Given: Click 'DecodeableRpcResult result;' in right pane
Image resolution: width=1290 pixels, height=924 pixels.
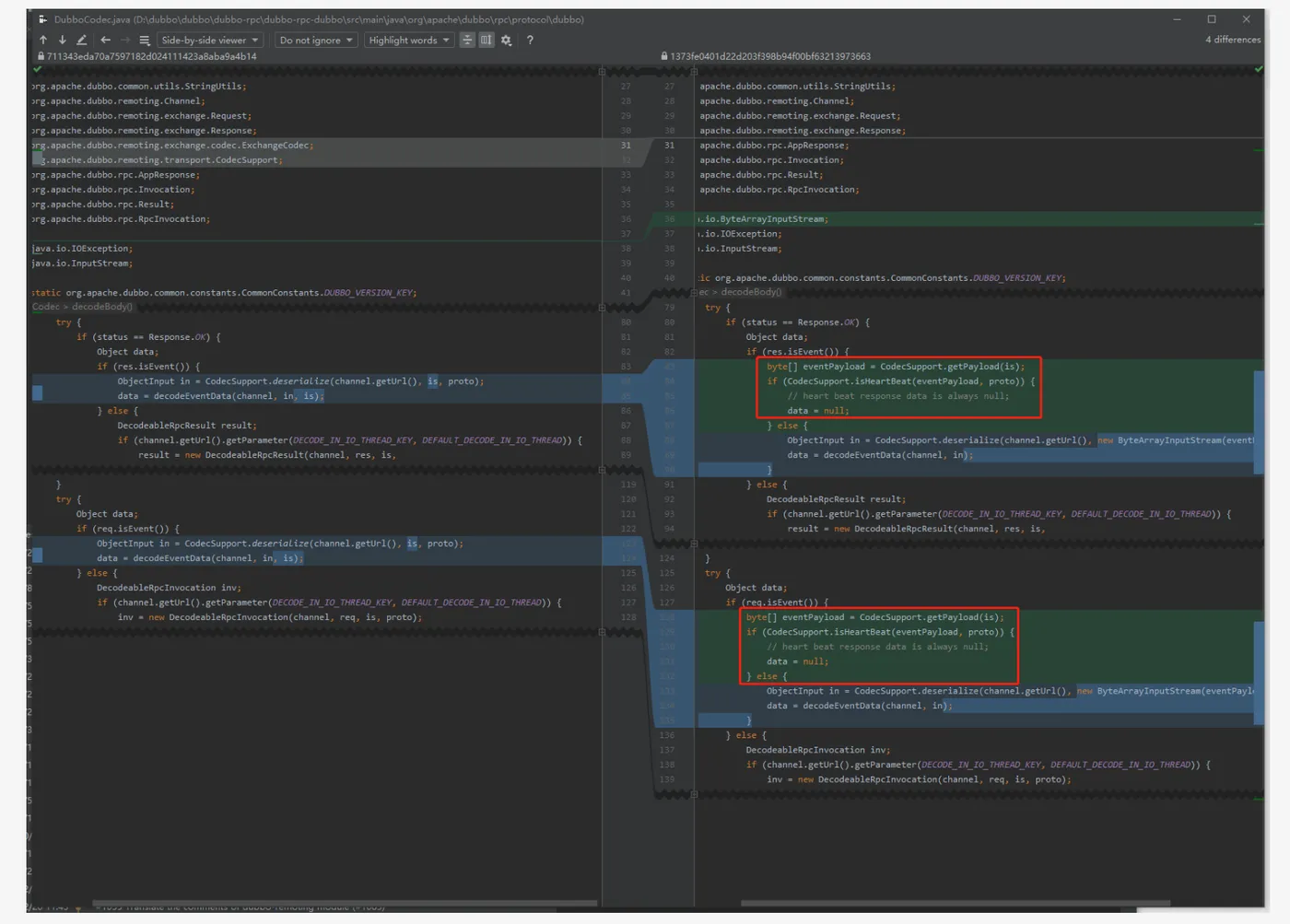Looking at the screenshot, I should (836, 499).
